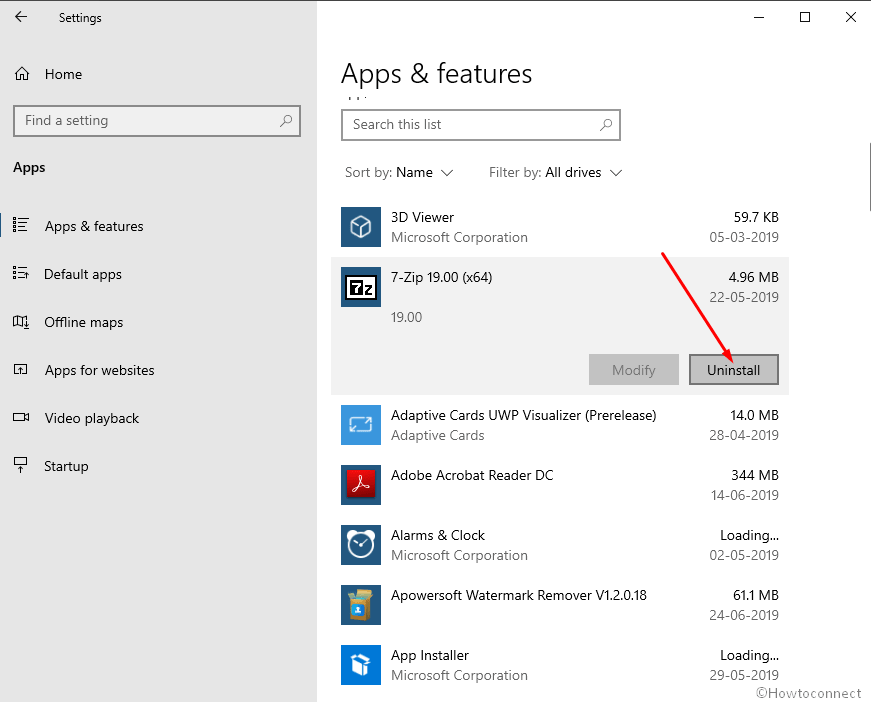Screen dimensions: 871x702
Task: Click the magnifier in Find a setting
Action: [286, 121]
